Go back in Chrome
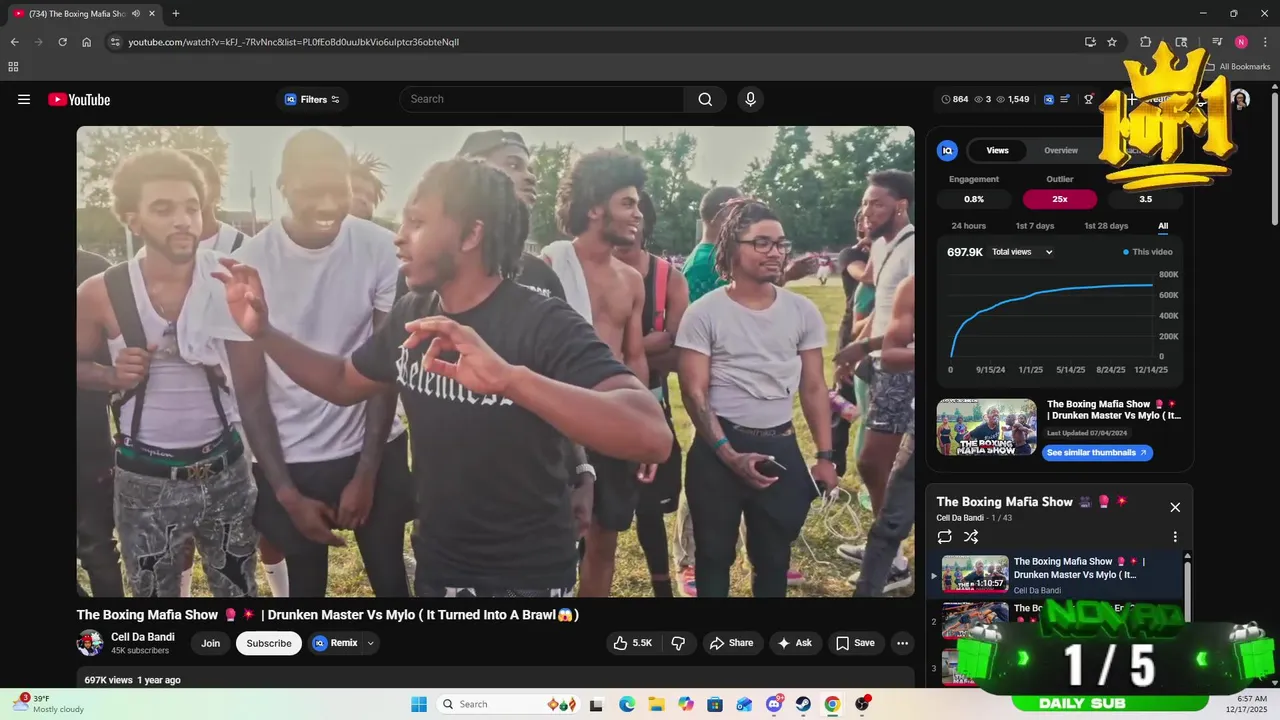 pos(14,42)
